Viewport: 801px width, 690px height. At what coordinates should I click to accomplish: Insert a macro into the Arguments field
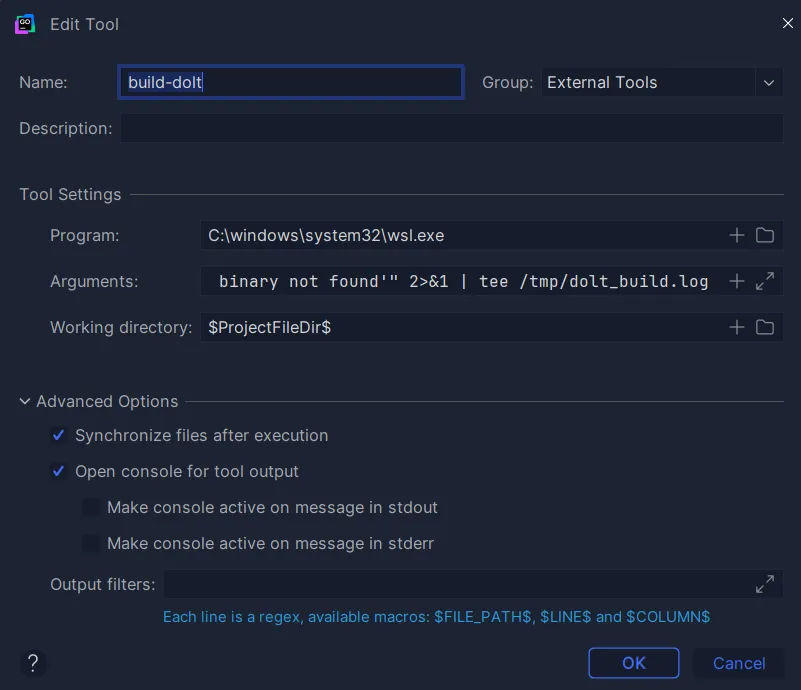click(x=736, y=281)
